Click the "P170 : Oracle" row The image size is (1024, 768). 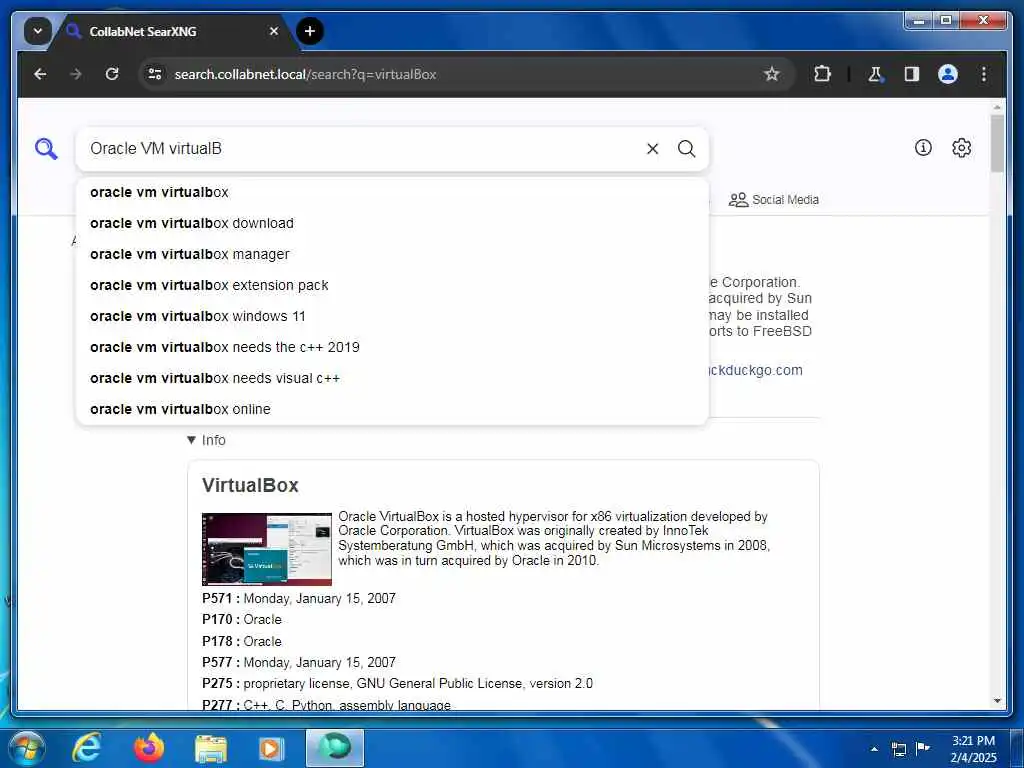pyautogui.click(x=242, y=620)
